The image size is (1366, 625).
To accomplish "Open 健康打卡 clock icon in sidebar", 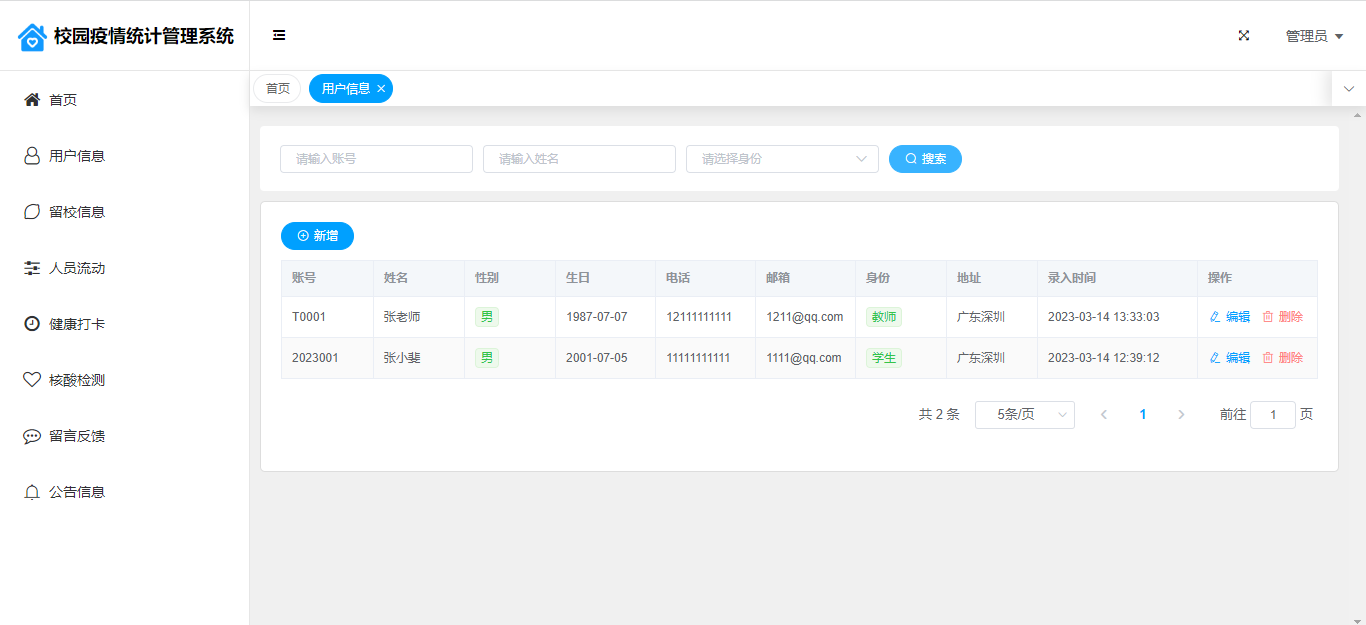I will [x=32, y=324].
